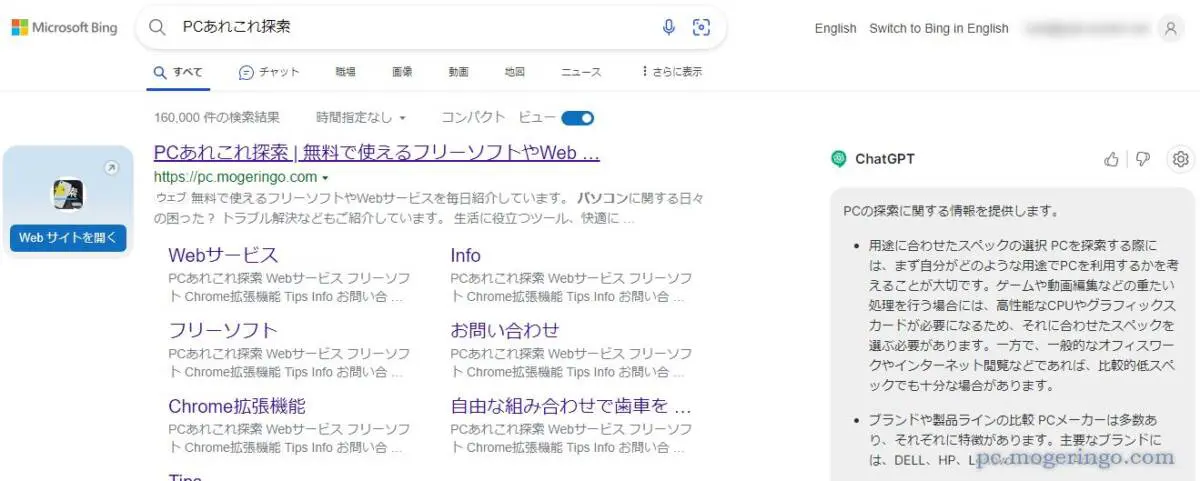Open ChatGPT panel settings gear
Viewport: 1200px width, 481px height.
pyautogui.click(x=1181, y=159)
